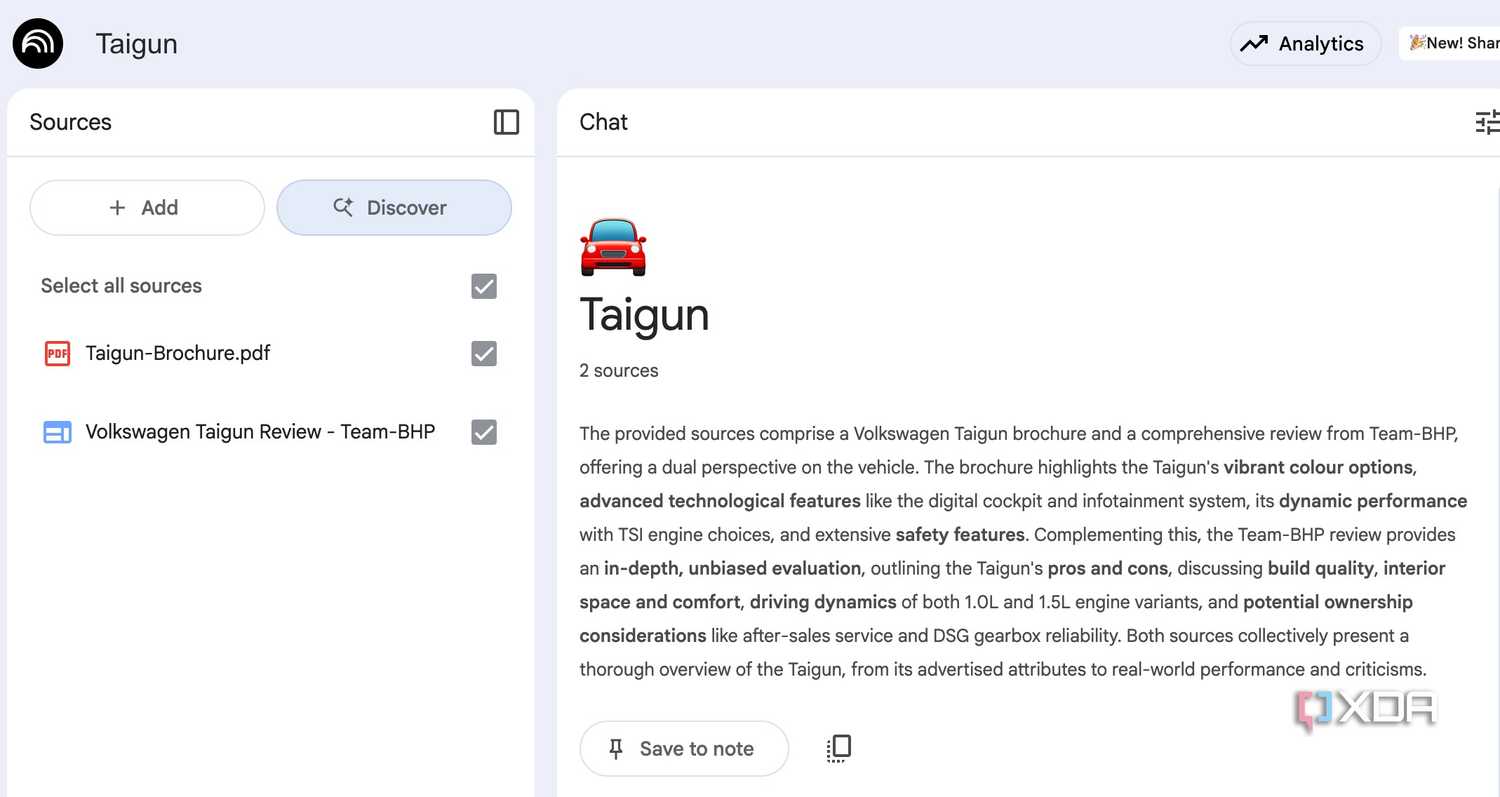
Task: Click the New Share announcement badge
Action: 1450,43
